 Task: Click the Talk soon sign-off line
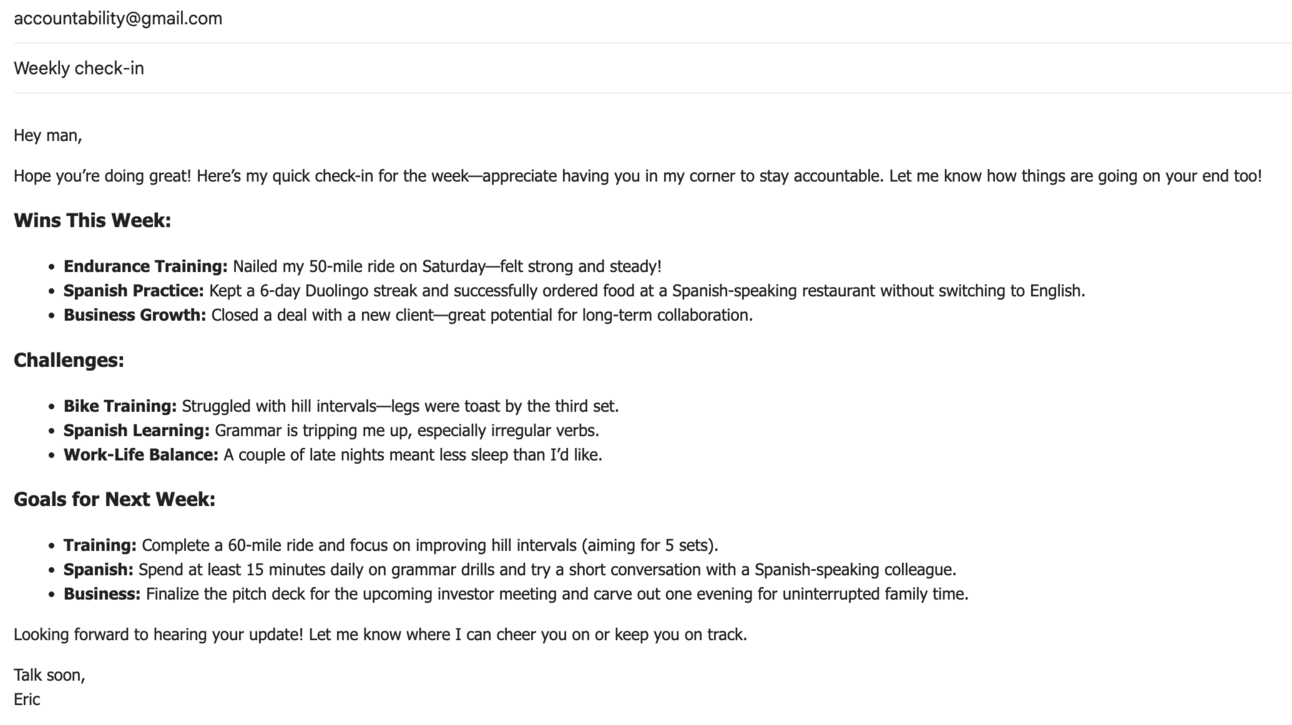[x=50, y=675]
